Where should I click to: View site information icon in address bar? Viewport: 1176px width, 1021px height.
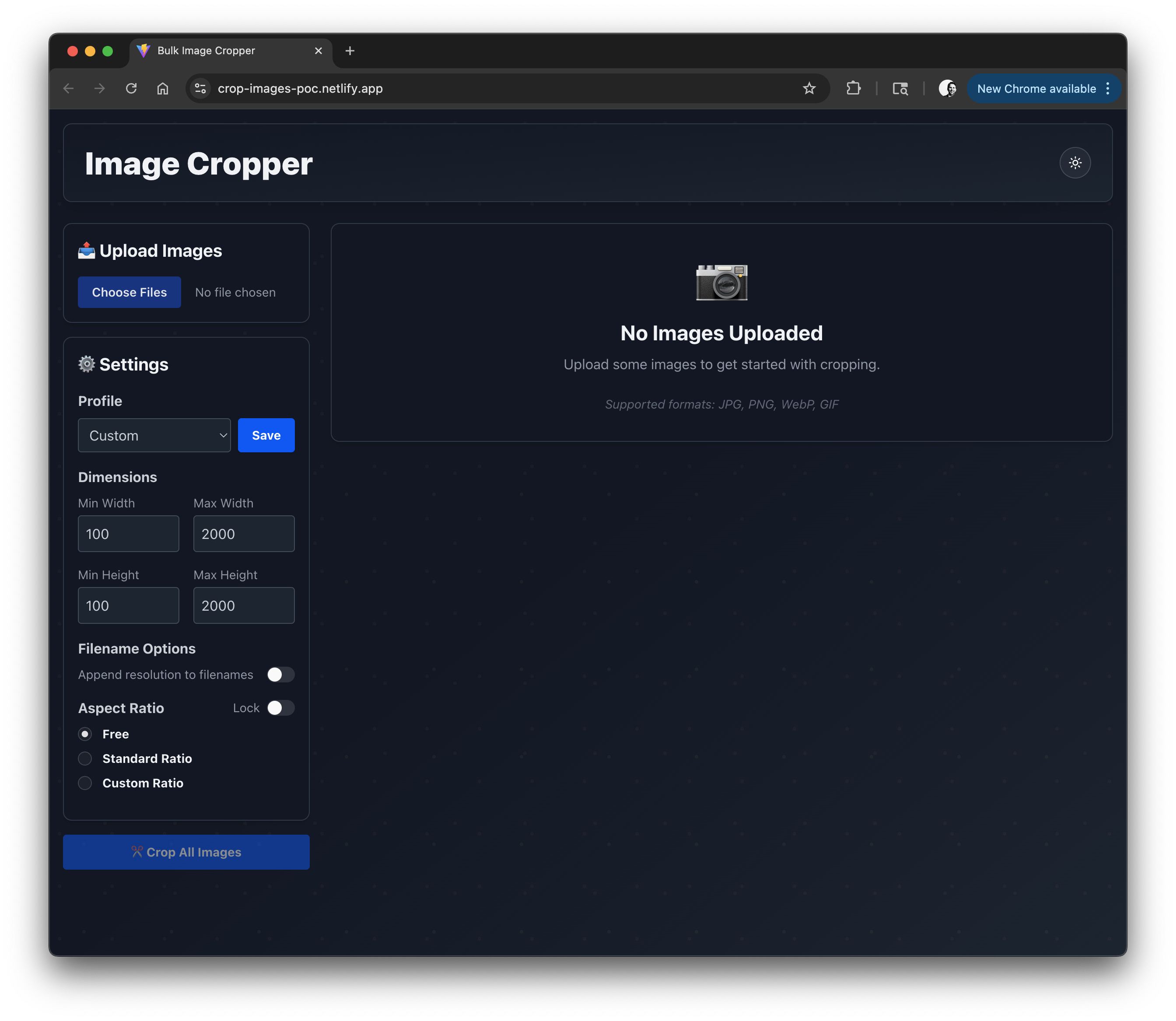tap(200, 88)
